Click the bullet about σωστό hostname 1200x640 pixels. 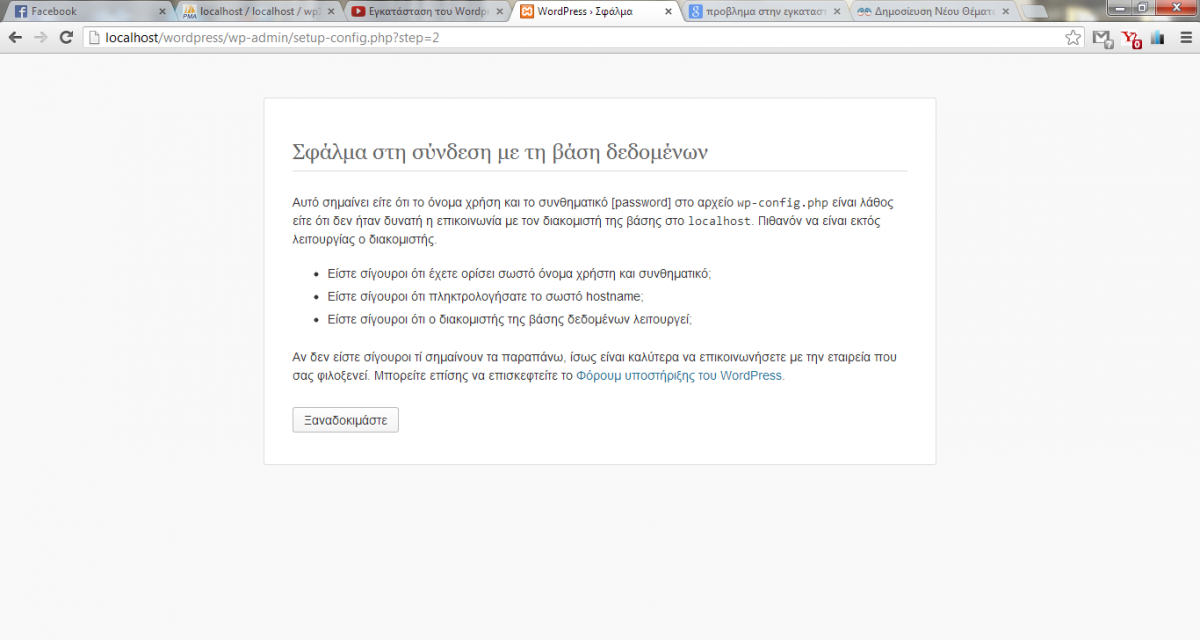(x=485, y=297)
